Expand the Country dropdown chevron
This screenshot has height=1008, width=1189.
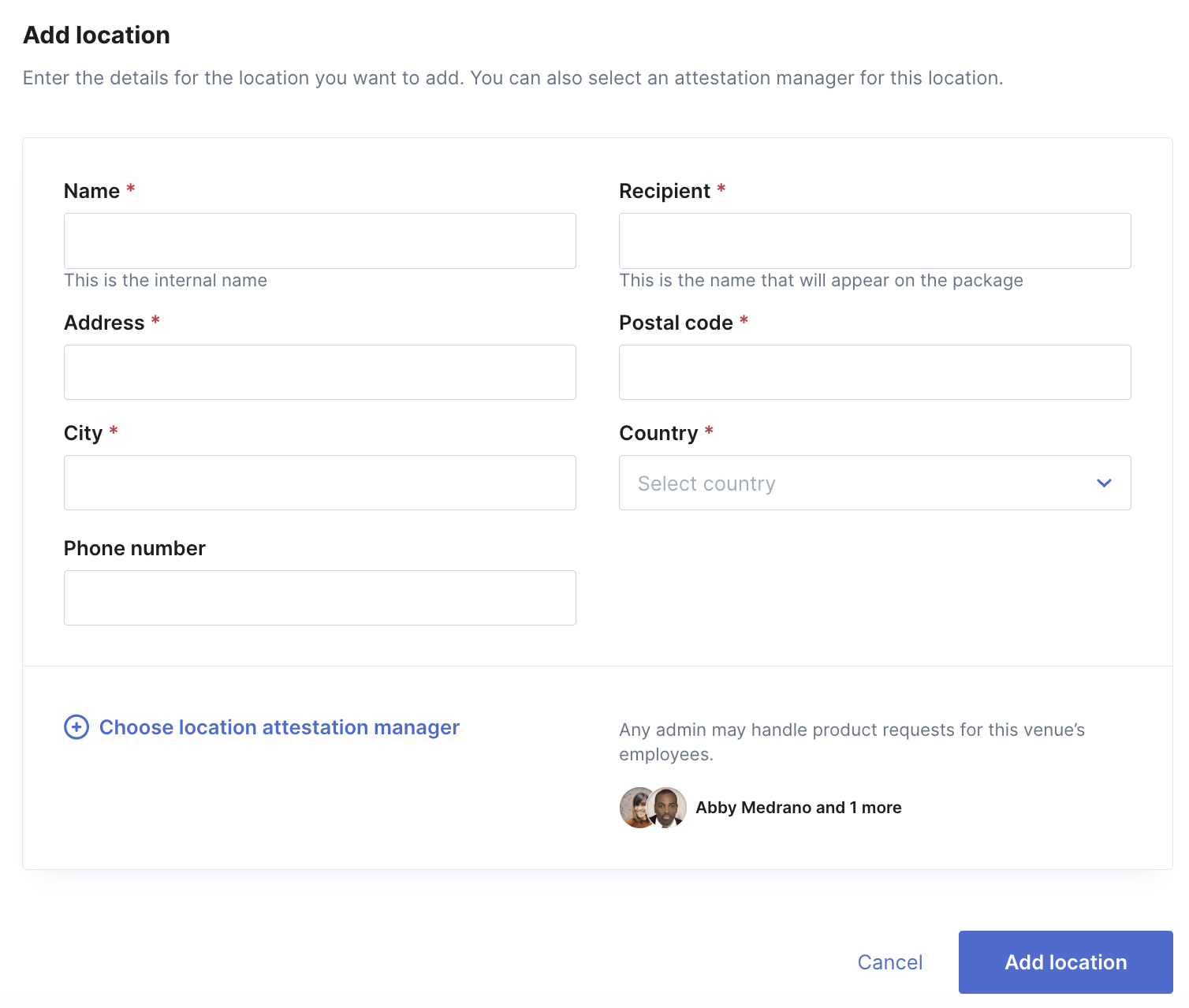[x=1104, y=483]
